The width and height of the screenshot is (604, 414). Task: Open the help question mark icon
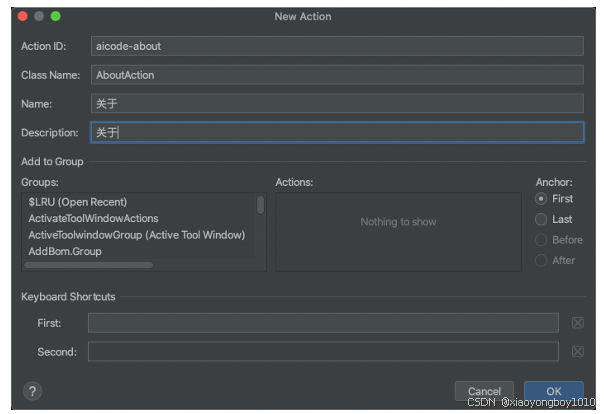(32, 391)
